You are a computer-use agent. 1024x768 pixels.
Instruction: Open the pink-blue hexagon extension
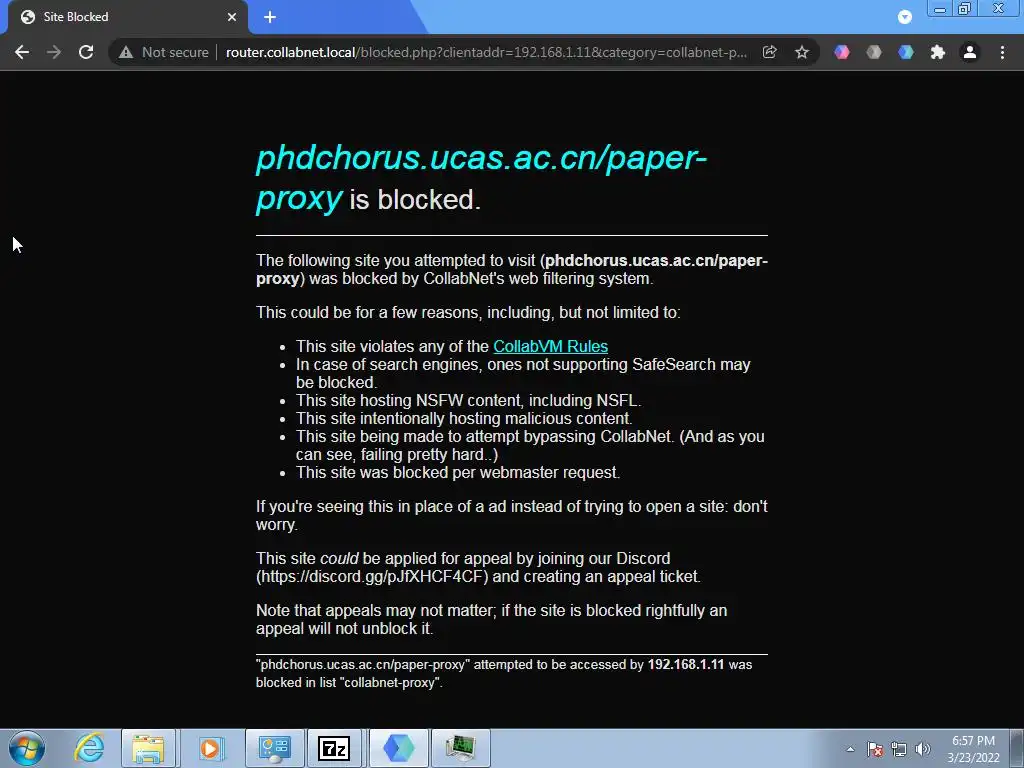point(842,52)
